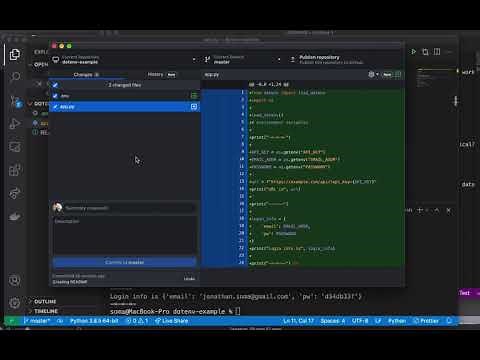Switch to Changes tab
Image resolution: width=480 pixels, height=360 pixels.
click(86, 75)
